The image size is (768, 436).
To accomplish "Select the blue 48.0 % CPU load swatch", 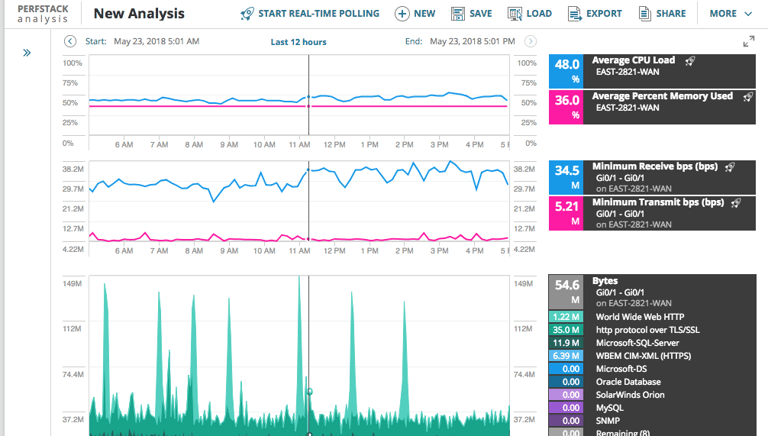I will tap(566, 71).
